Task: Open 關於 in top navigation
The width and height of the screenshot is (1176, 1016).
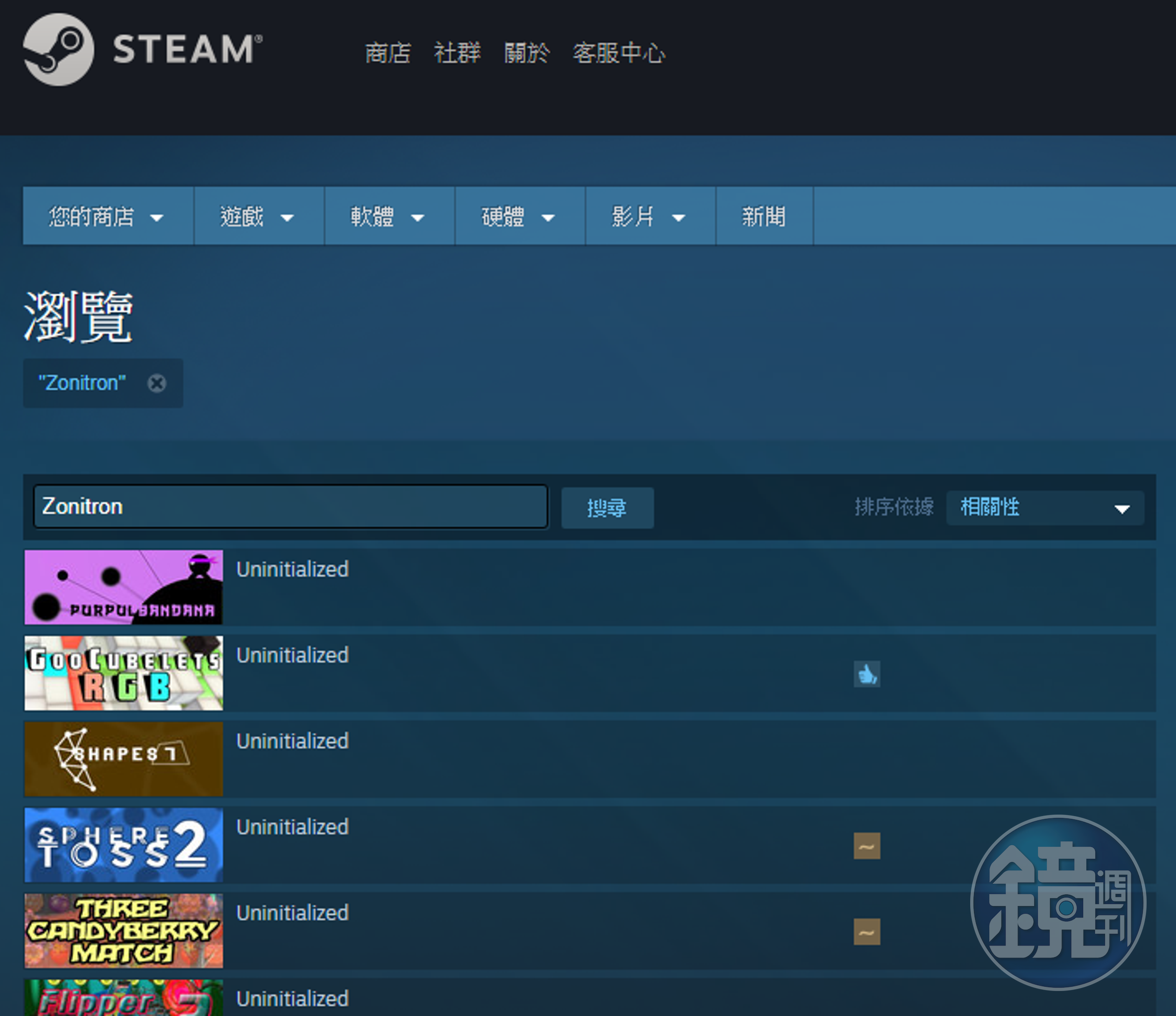Action: pyautogui.click(x=527, y=53)
